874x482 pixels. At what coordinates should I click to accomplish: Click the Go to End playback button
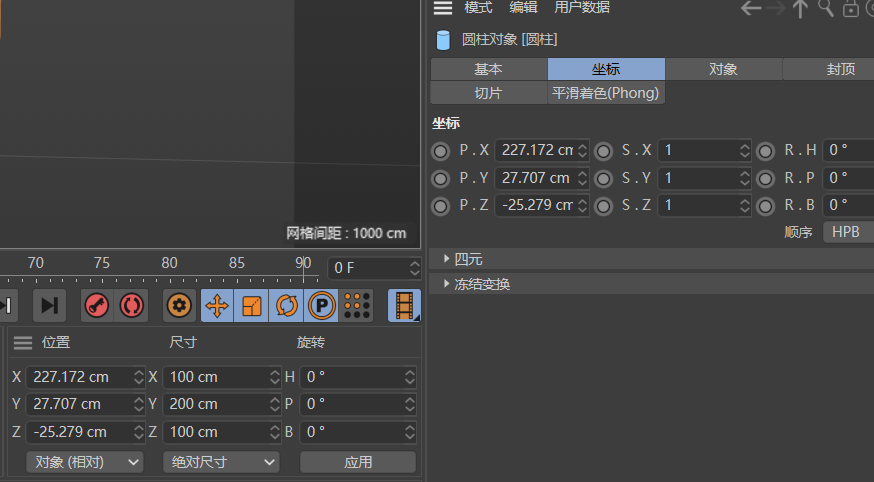click(x=49, y=305)
